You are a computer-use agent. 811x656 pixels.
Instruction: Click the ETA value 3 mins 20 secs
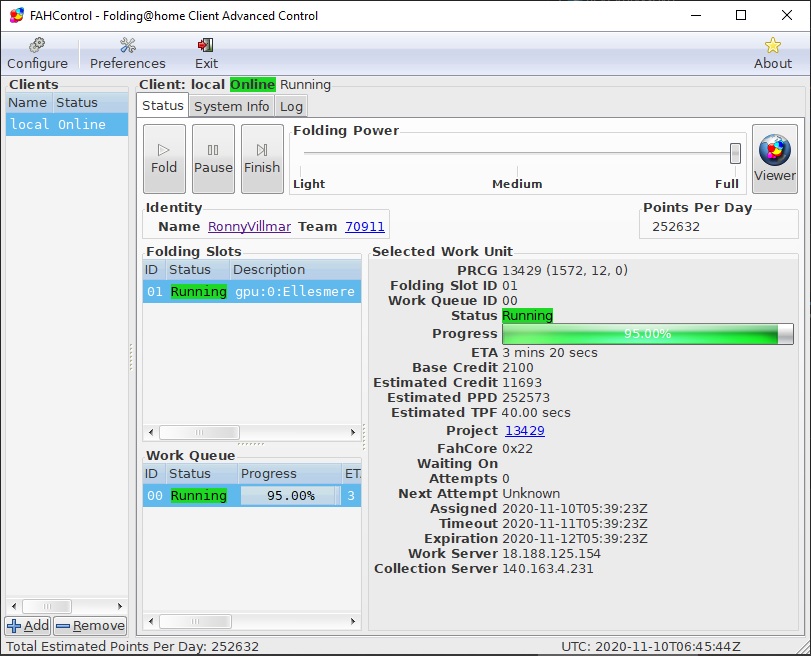coord(550,352)
